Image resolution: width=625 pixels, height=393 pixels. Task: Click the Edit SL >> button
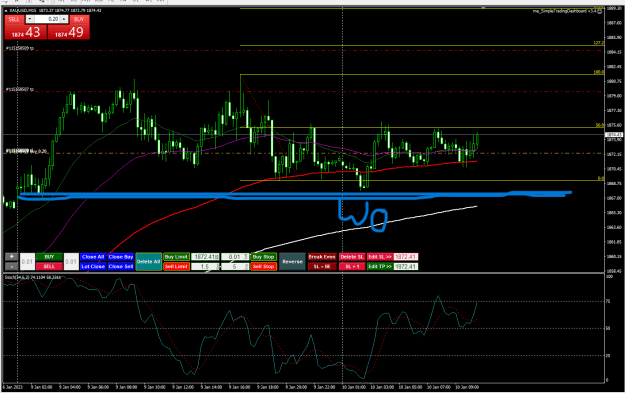point(380,257)
